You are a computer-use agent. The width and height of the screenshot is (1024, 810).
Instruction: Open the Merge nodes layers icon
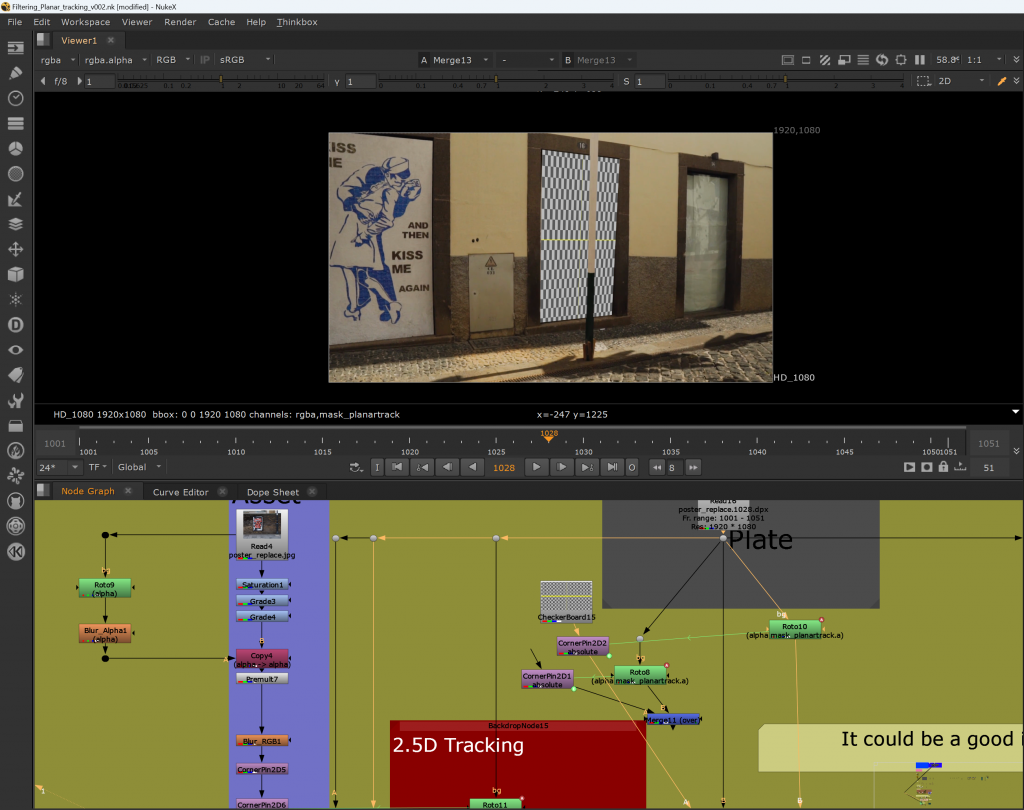pyautogui.click(x=16, y=224)
